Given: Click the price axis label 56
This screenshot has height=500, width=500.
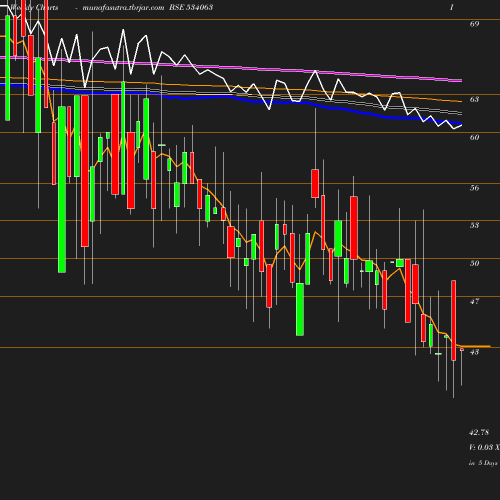Looking at the screenshot, I should 474,188.
